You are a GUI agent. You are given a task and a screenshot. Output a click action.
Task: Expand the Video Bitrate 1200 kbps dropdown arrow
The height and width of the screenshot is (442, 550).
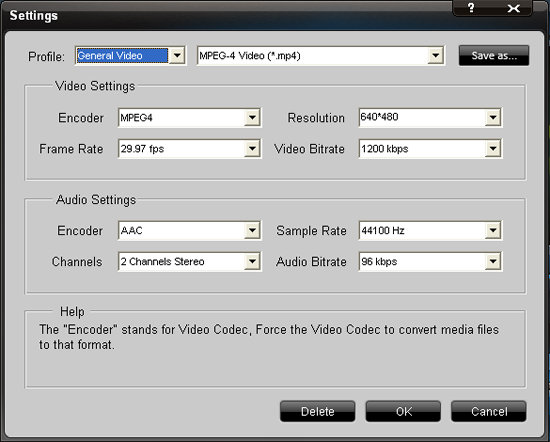[x=493, y=149]
